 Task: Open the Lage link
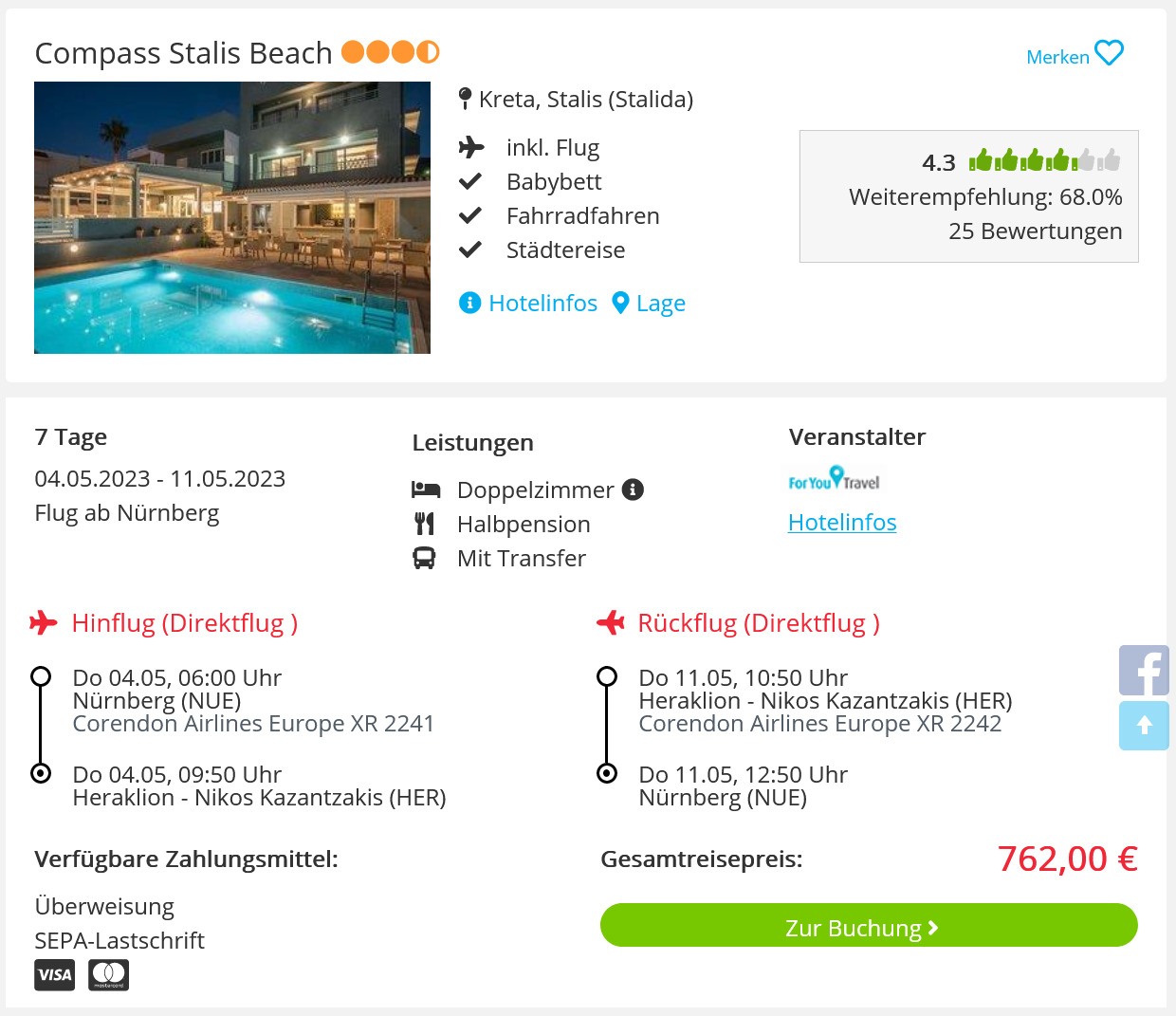(661, 304)
